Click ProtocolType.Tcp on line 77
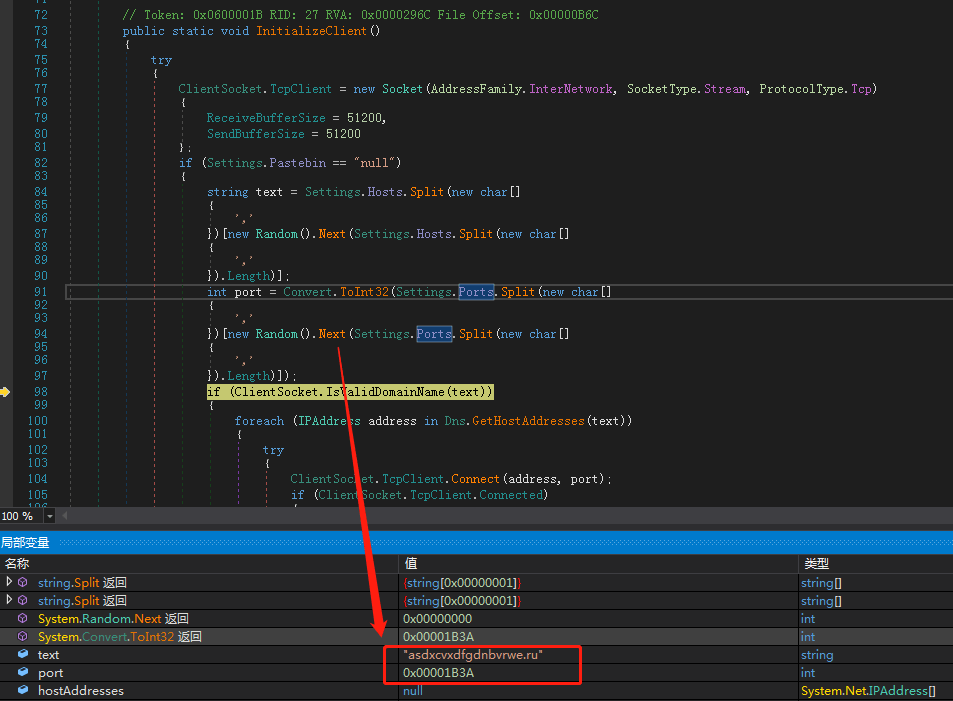Image resolution: width=953 pixels, height=701 pixels. (816, 89)
